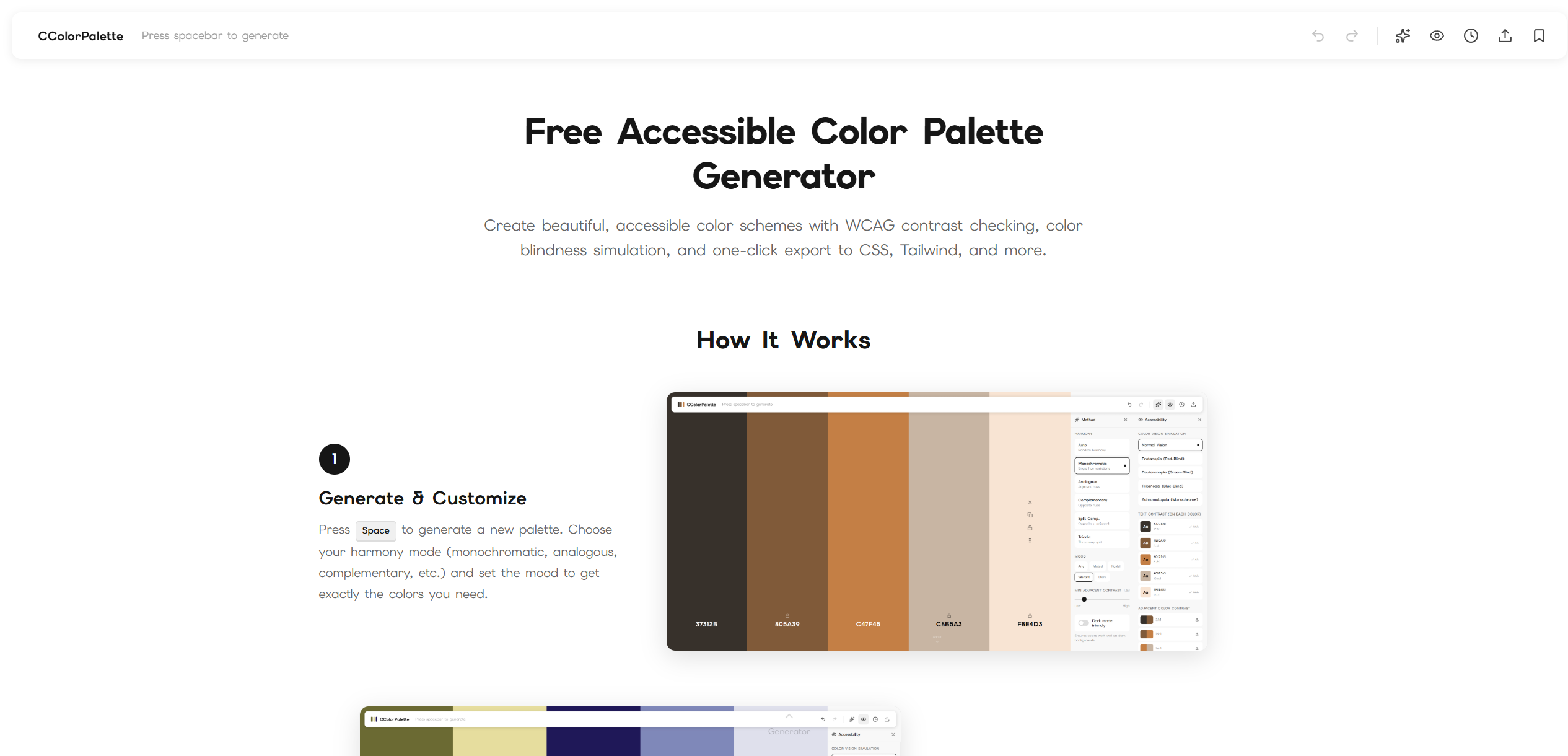Export the palette using the share icon

click(x=1504, y=35)
